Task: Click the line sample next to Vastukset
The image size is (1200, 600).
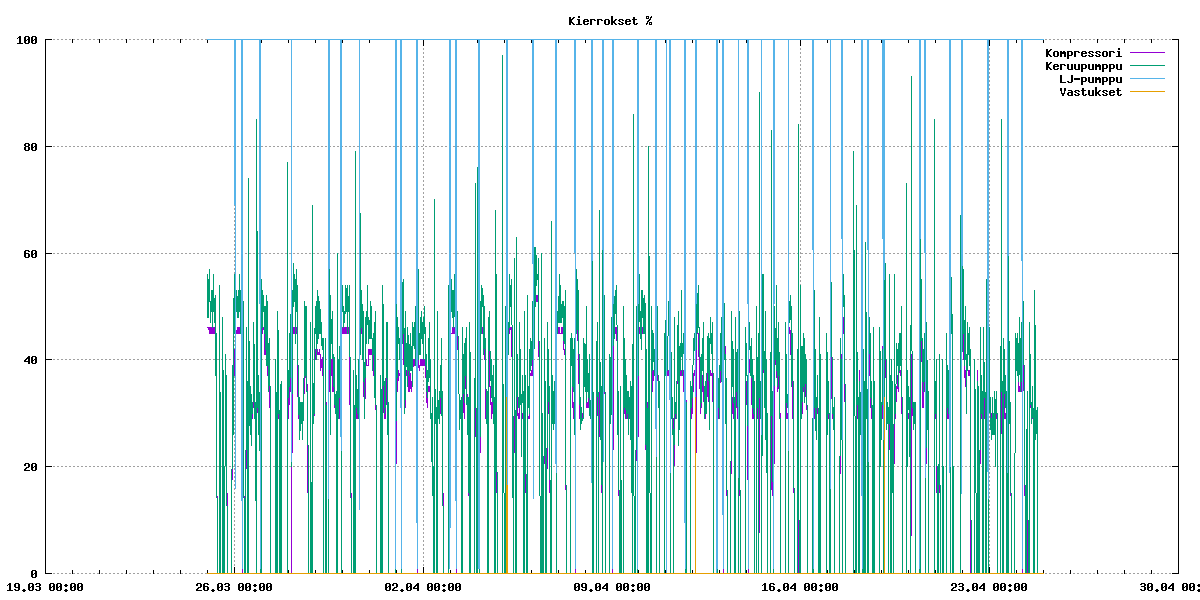Action: [1147, 92]
